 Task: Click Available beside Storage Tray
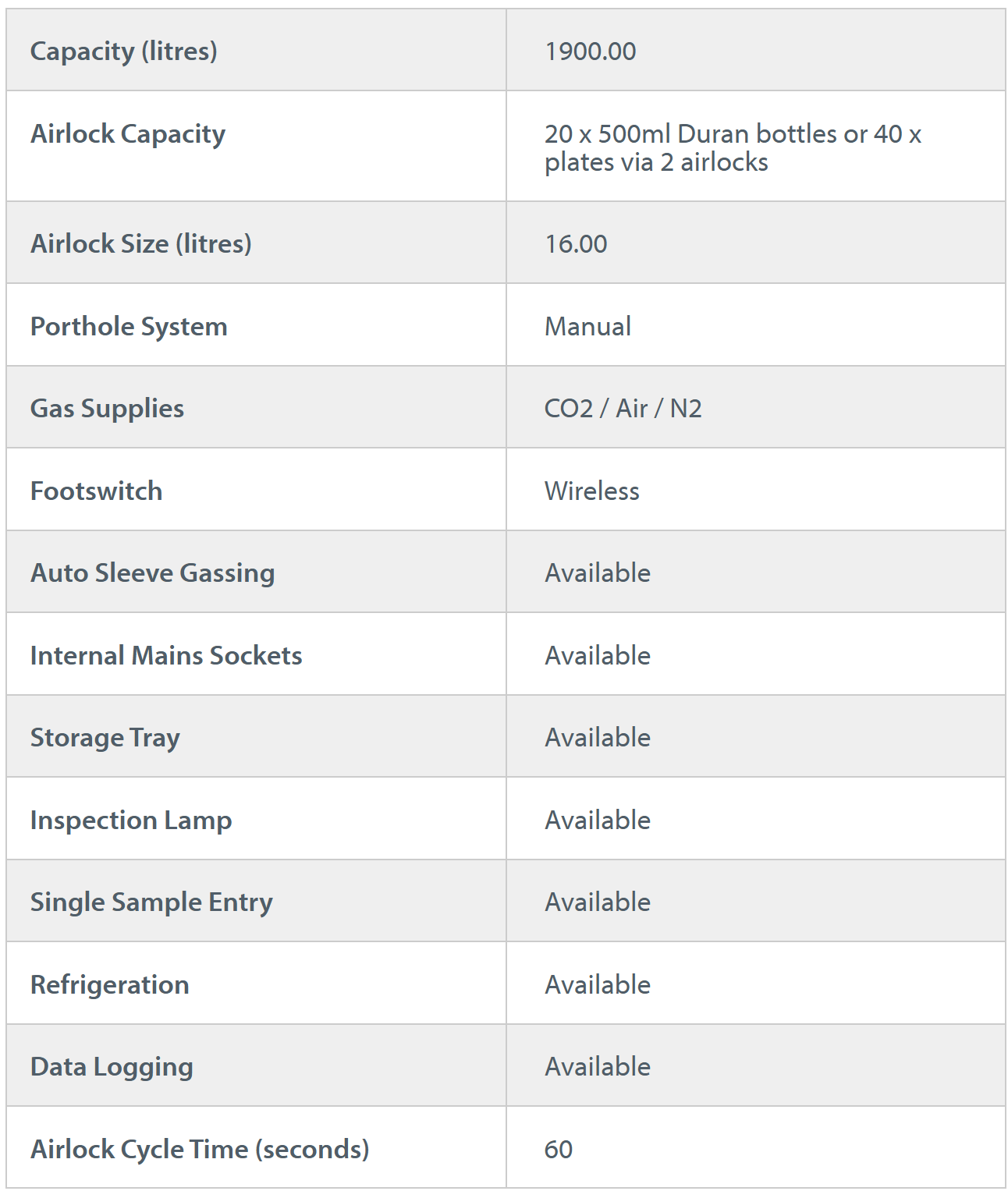597,738
